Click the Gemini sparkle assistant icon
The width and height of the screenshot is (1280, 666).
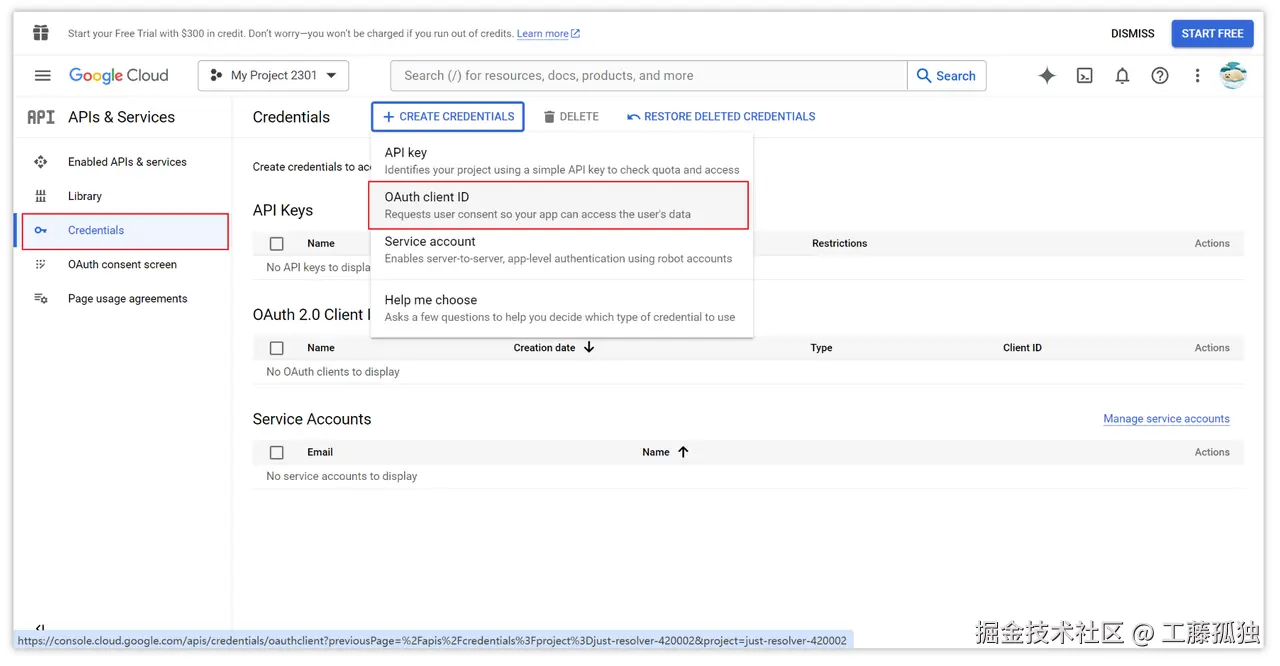click(1046, 75)
